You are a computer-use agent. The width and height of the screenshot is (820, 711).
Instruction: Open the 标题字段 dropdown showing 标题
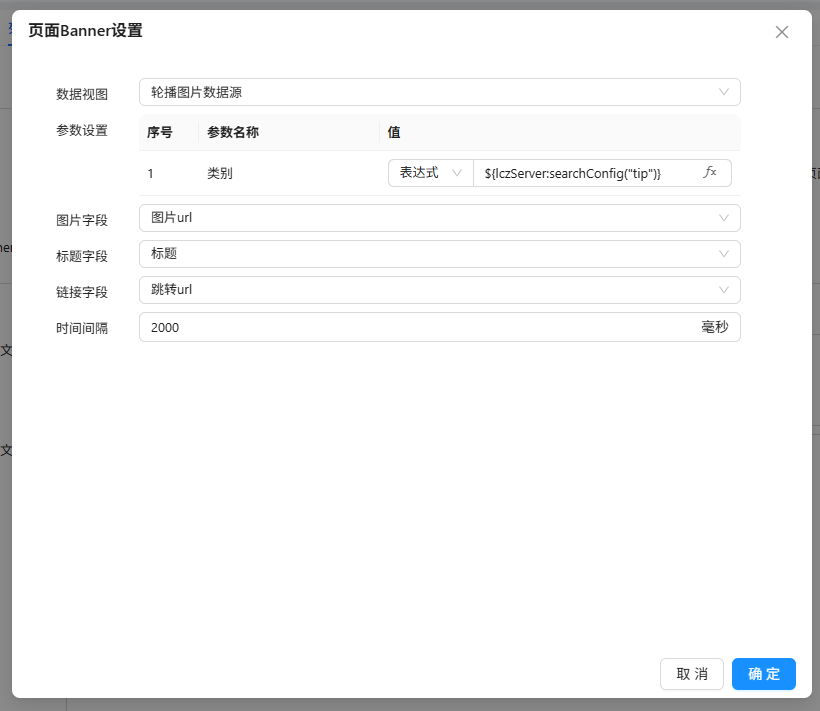[439, 254]
